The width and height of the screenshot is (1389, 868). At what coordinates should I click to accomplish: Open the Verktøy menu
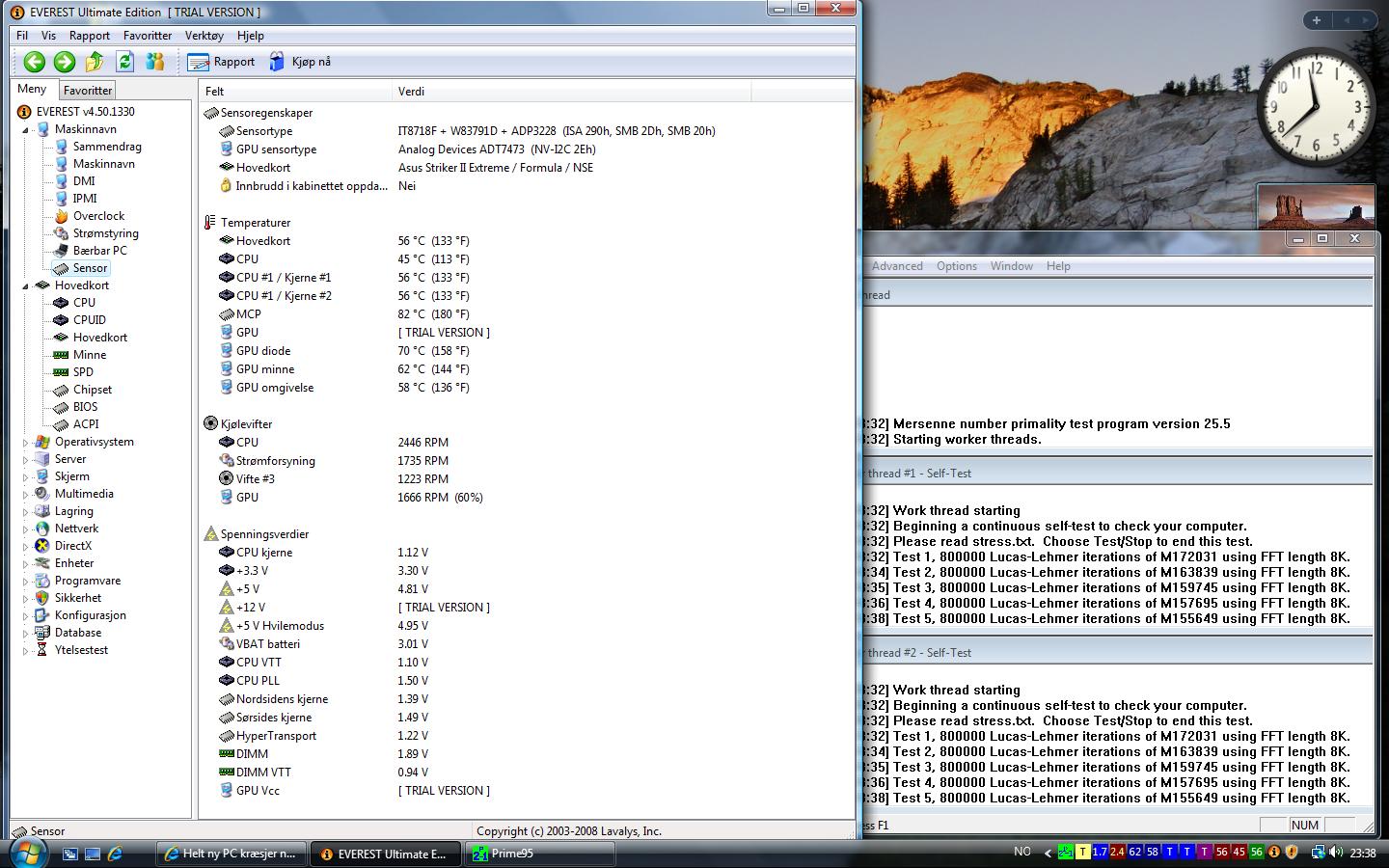[204, 36]
